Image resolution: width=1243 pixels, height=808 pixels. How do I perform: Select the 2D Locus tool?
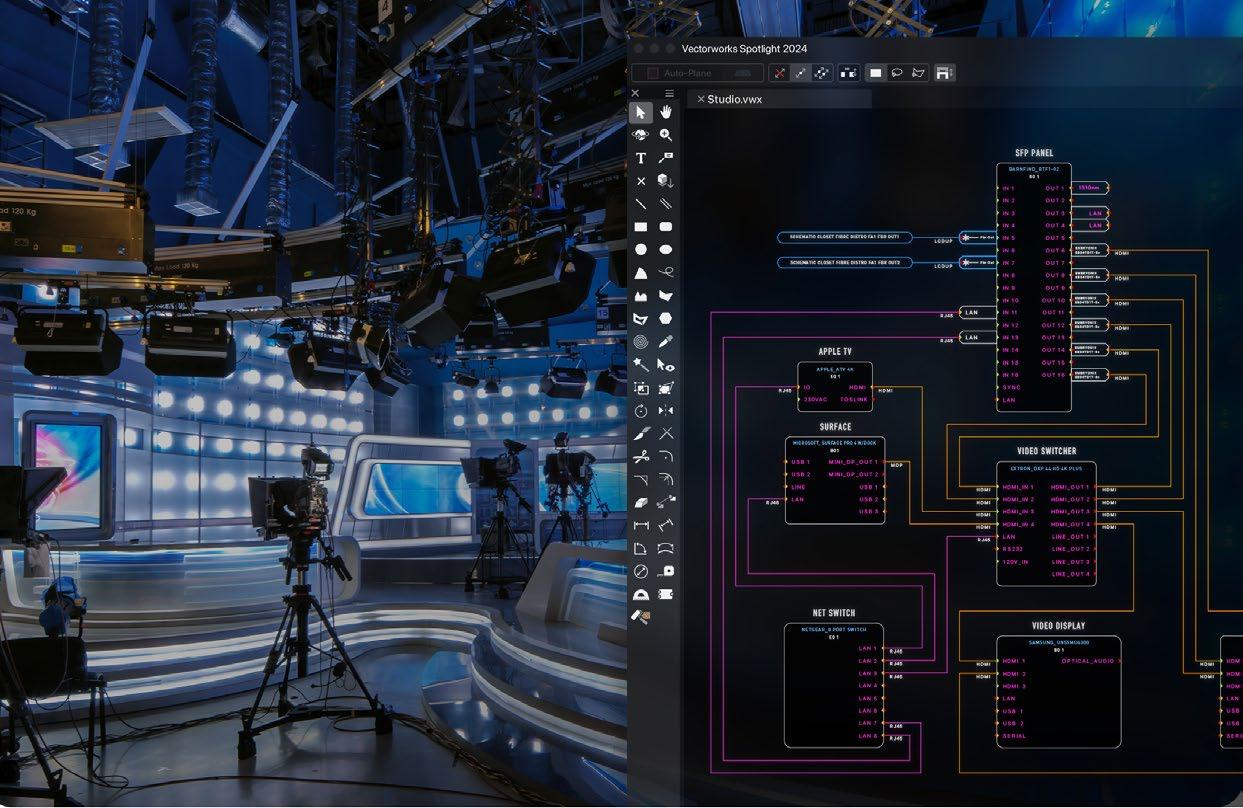pyautogui.click(x=641, y=181)
